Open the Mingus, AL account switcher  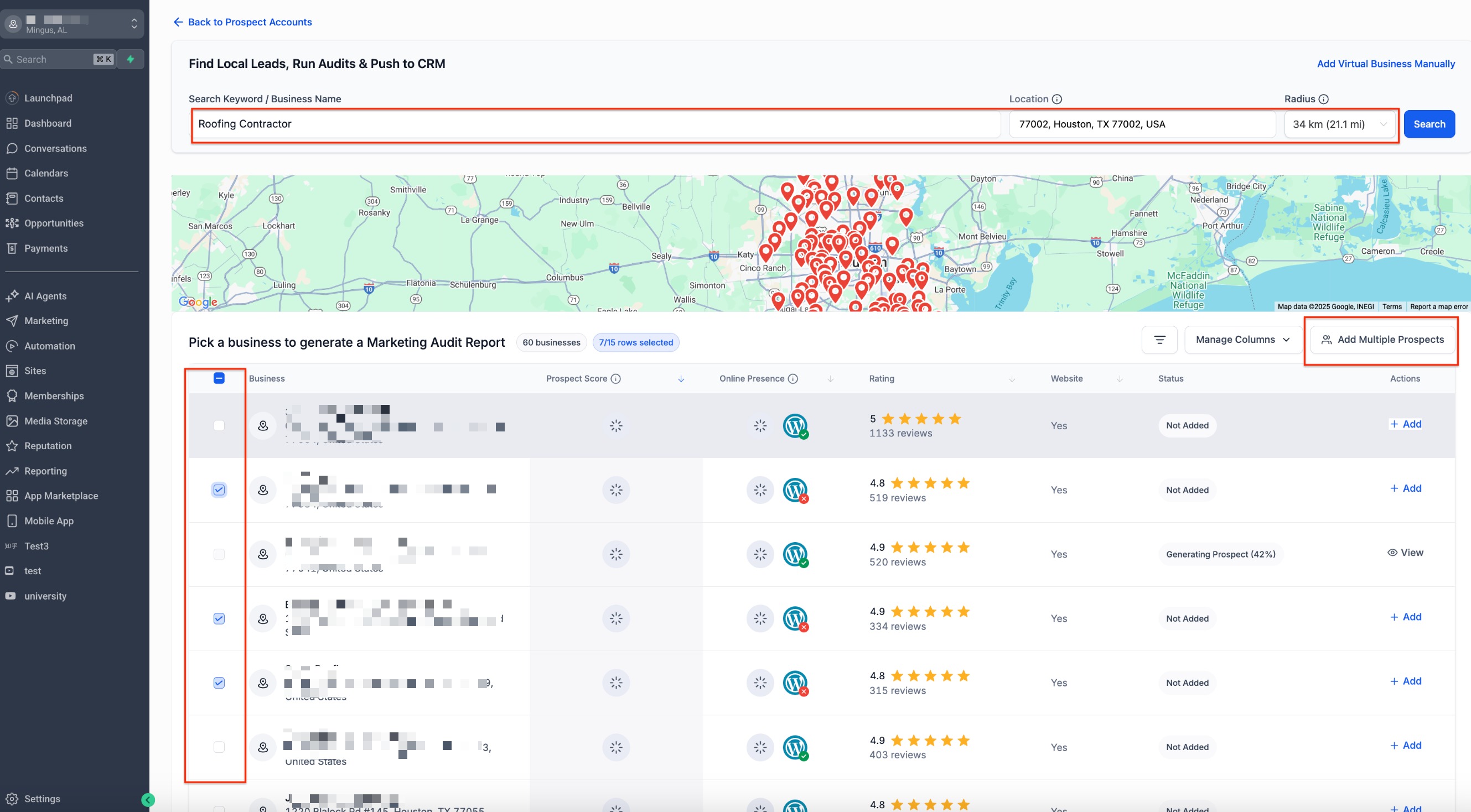(72, 24)
